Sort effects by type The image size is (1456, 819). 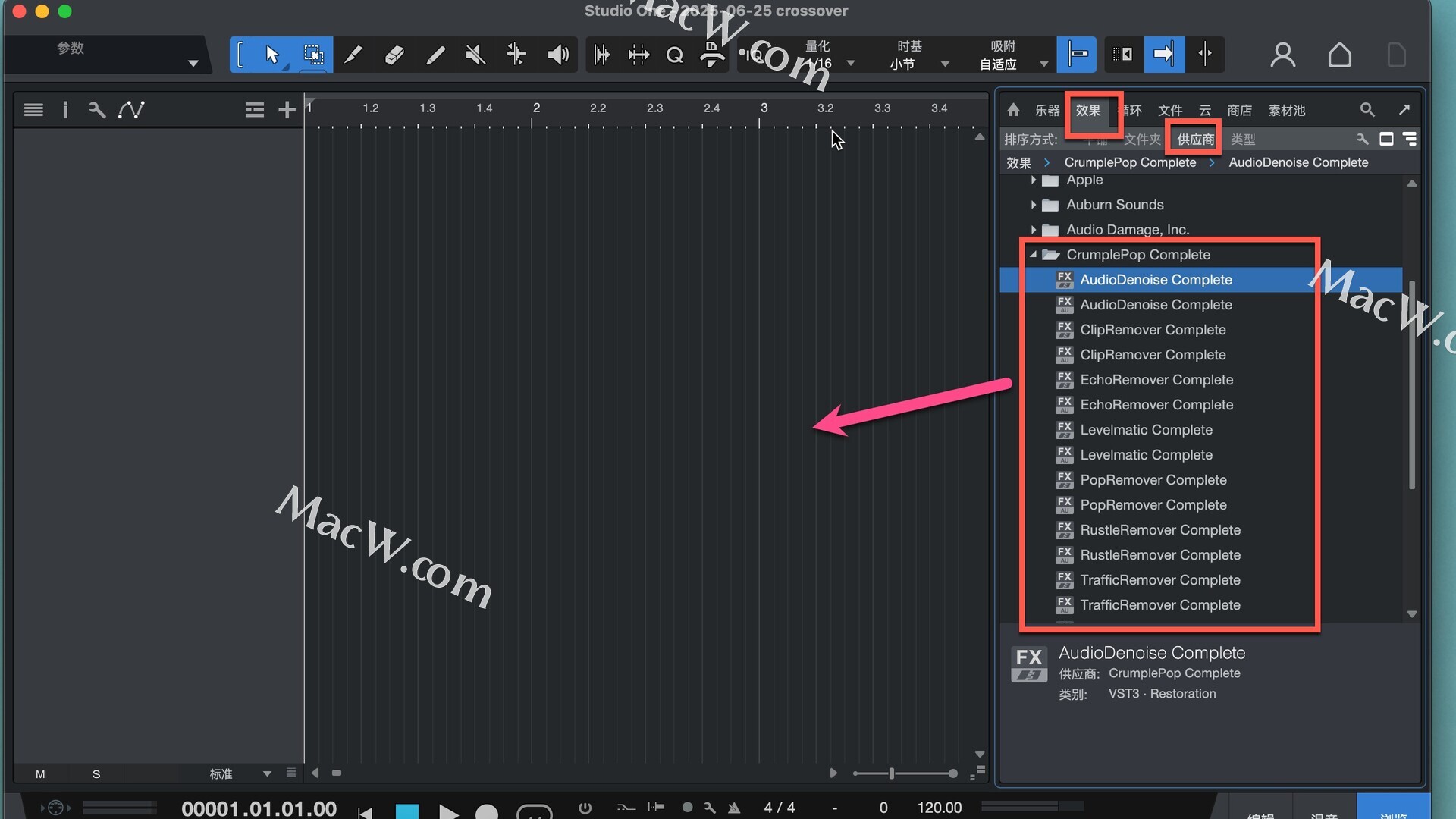(1243, 140)
